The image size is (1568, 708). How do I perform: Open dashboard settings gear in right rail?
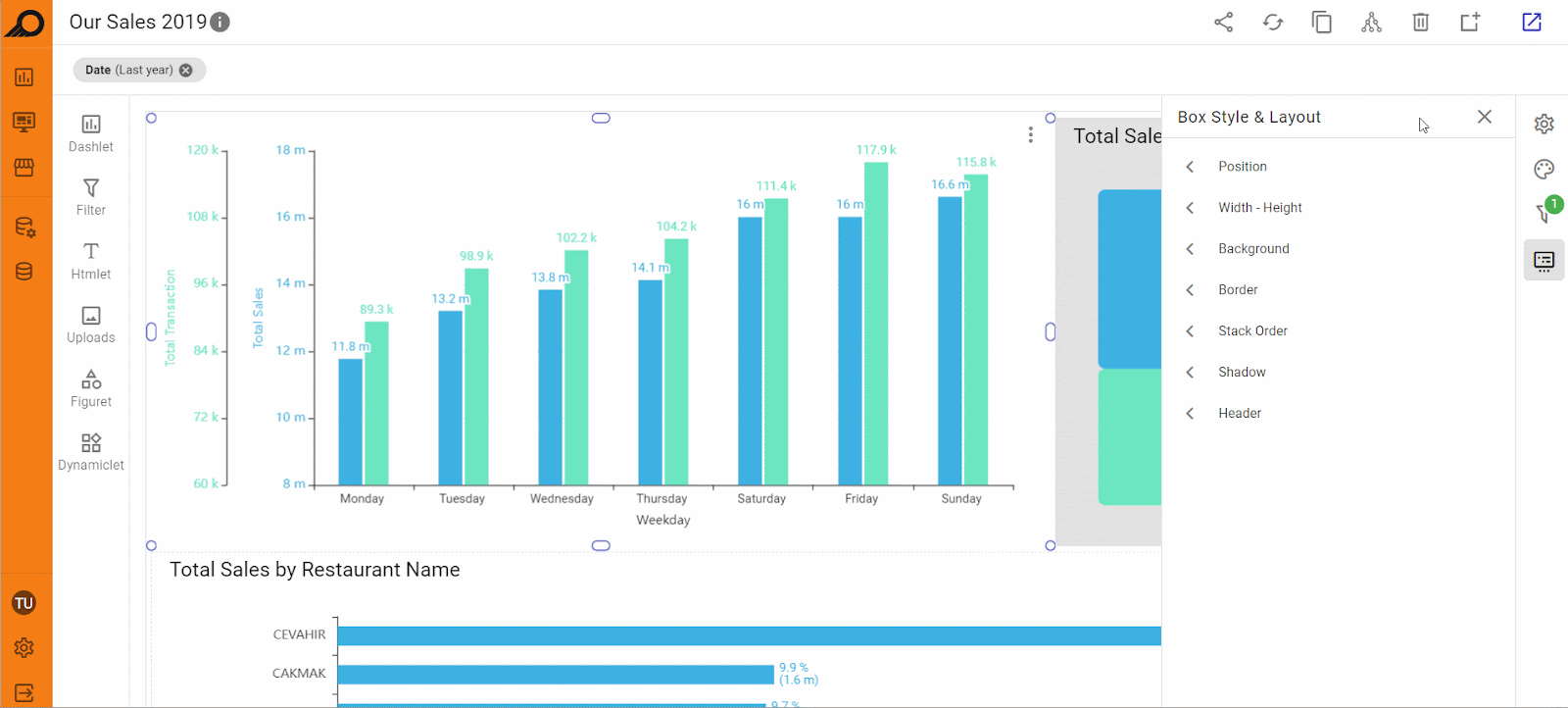[1544, 124]
